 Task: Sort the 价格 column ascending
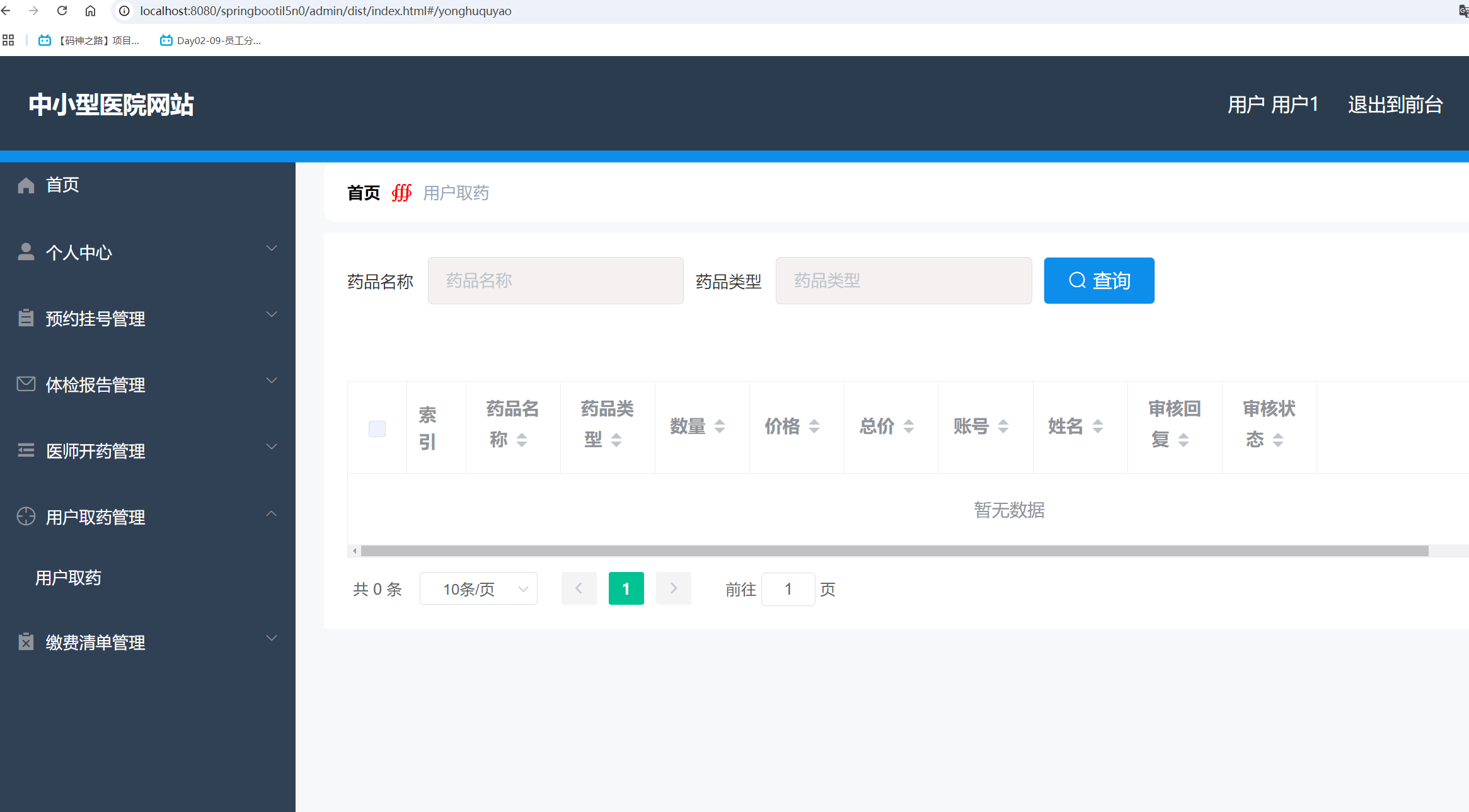(815, 423)
